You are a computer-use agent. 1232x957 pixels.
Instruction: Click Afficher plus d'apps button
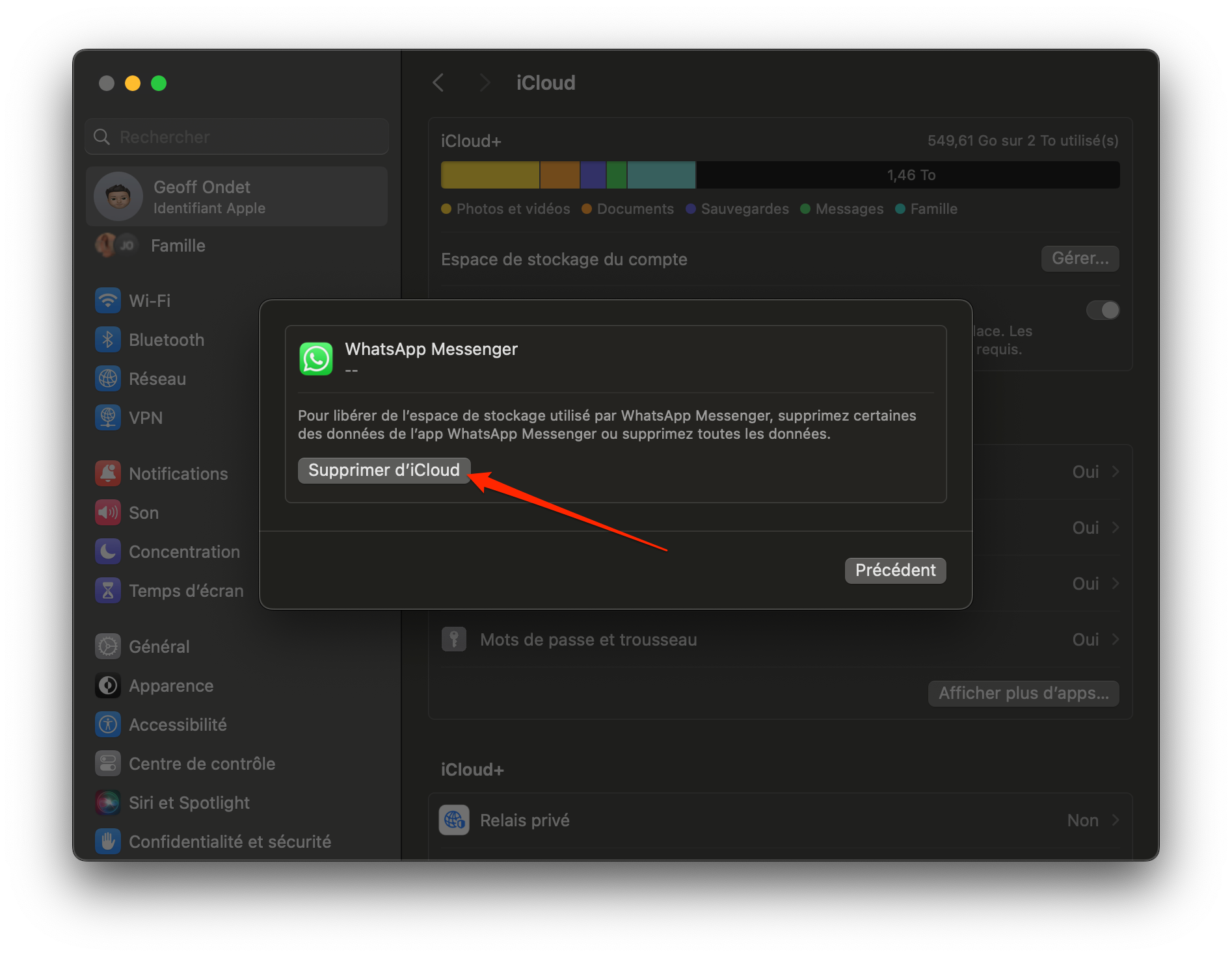click(1023, 693)
